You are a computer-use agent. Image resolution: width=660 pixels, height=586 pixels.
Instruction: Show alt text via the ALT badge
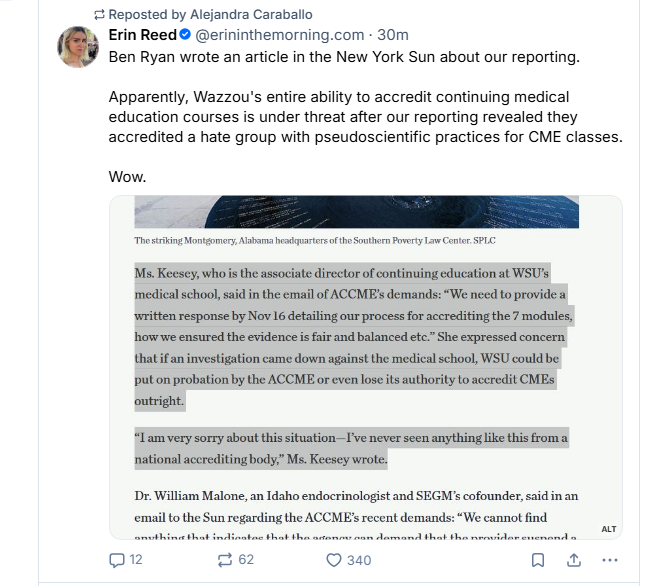608,529
